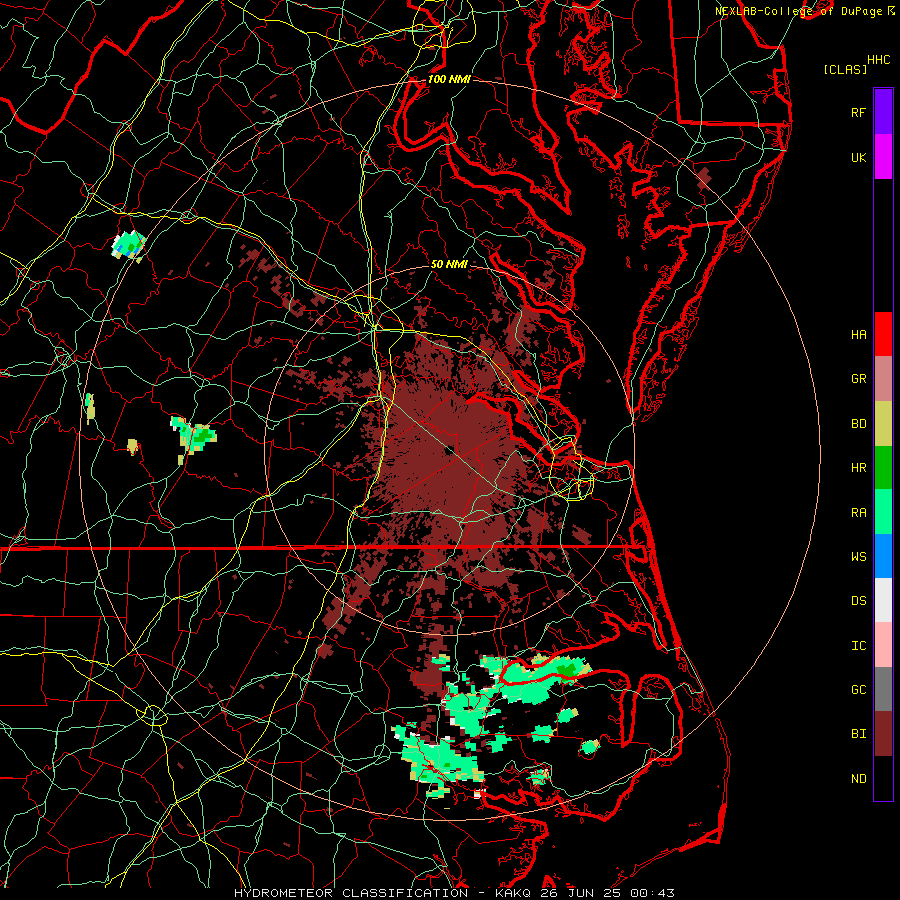Click the GR legend label
Screen dimensions: 900x900
click(x=858, y=379)
